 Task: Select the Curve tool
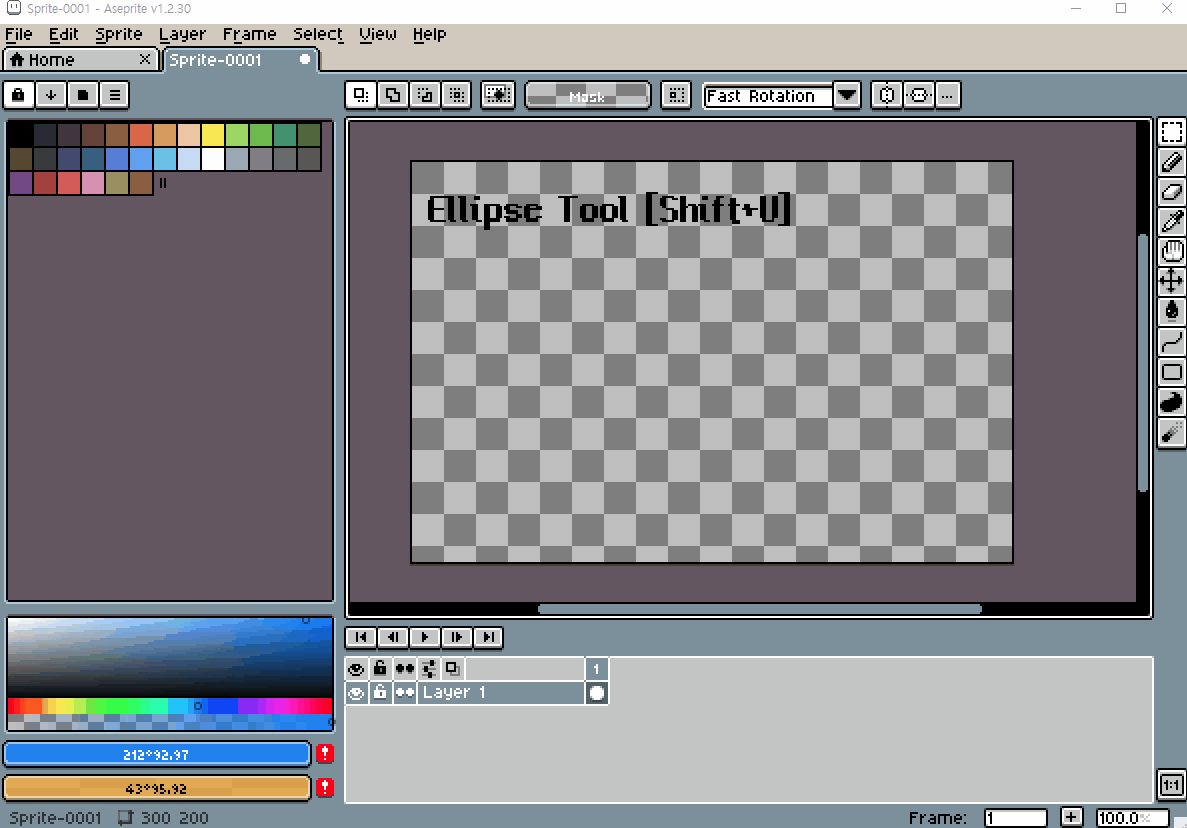(x=1171, y=341)
